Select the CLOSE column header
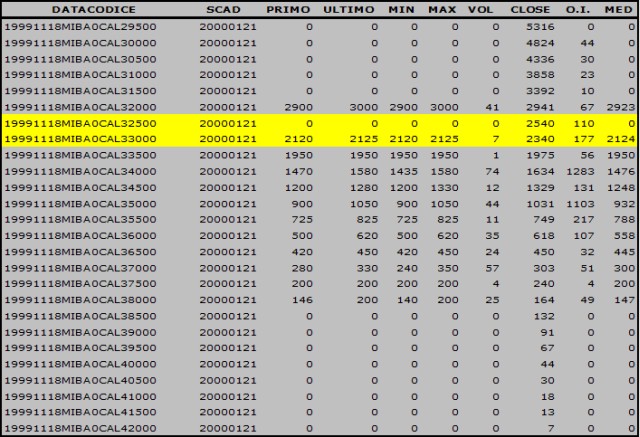The image size is (640, 437). 529,8
